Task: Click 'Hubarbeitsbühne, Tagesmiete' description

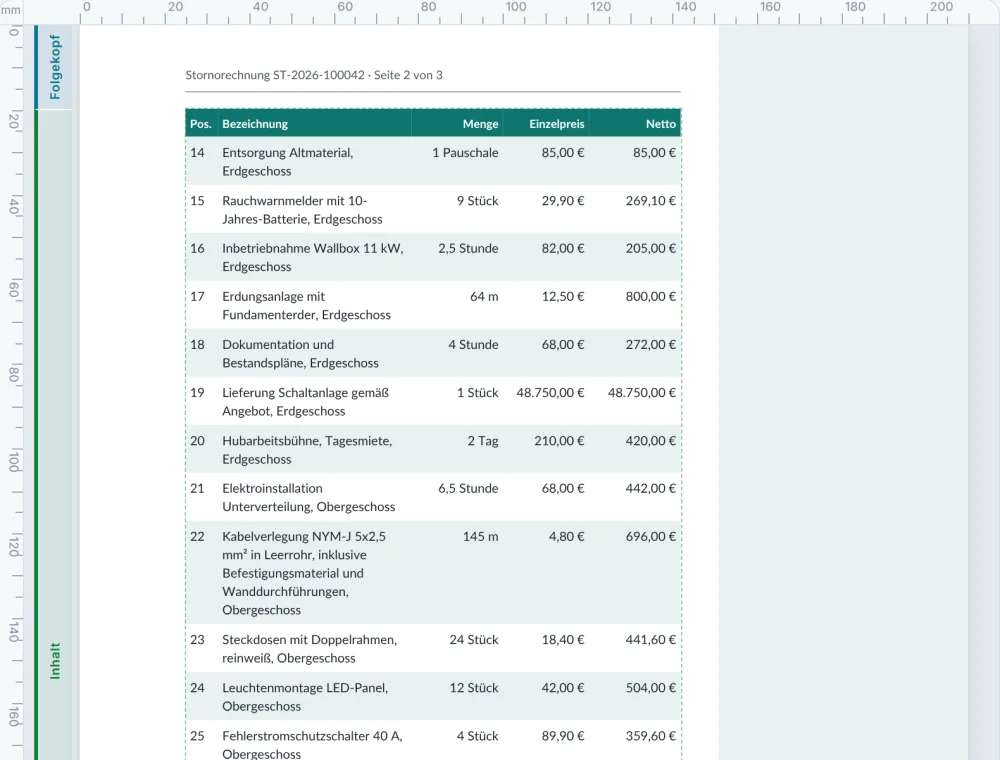Action: (x=307, y=449)
